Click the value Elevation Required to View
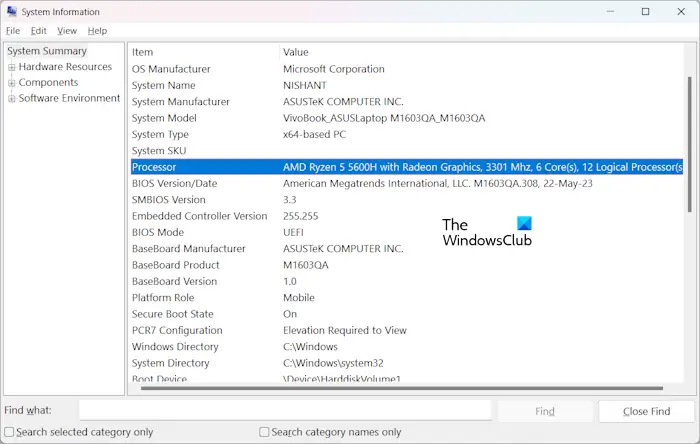 (x=345, y=330)
